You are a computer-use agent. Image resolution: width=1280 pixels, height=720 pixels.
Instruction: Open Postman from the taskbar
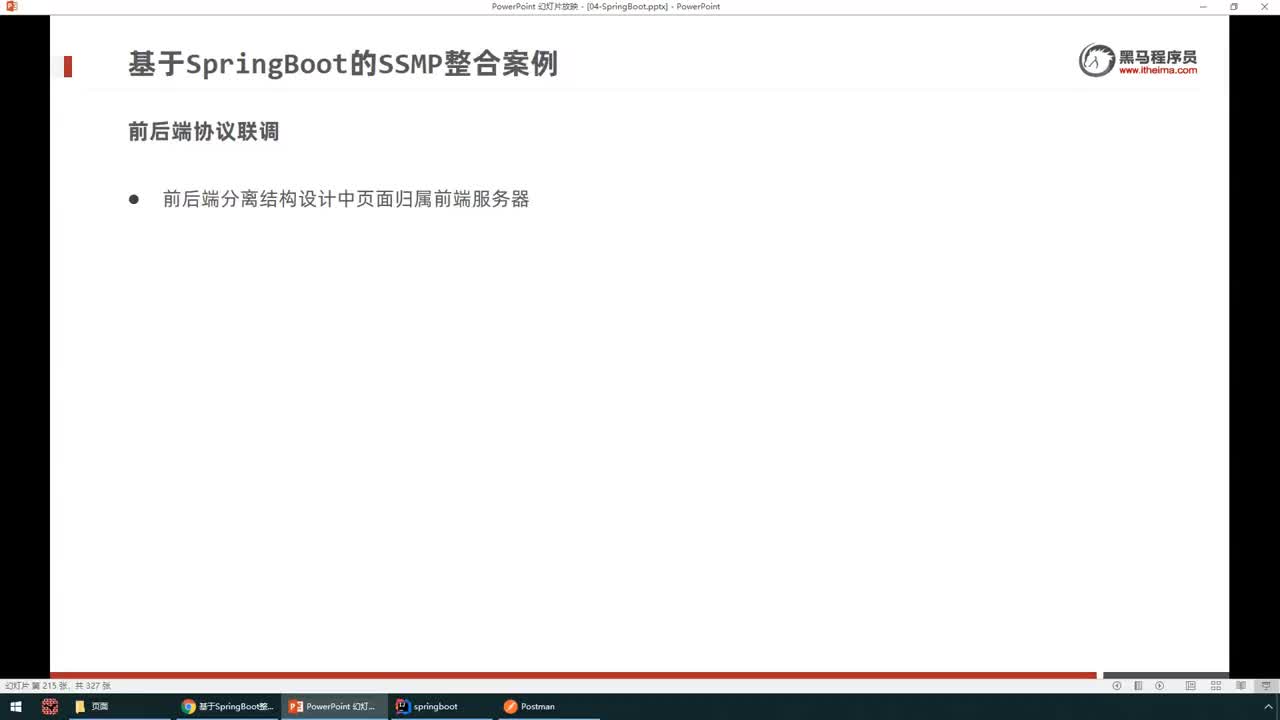point(547,706)
